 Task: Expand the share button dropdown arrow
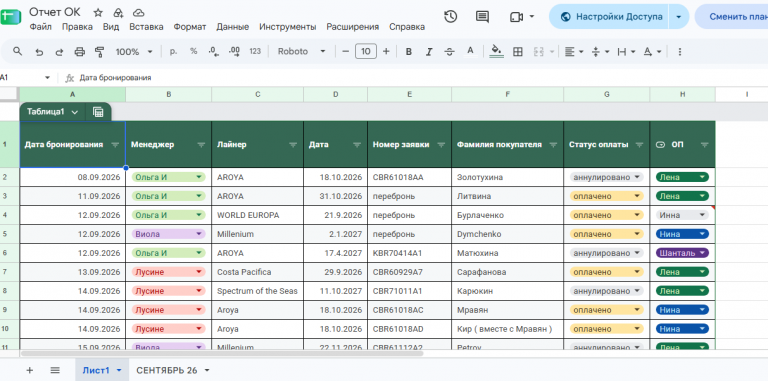(679, 17)
